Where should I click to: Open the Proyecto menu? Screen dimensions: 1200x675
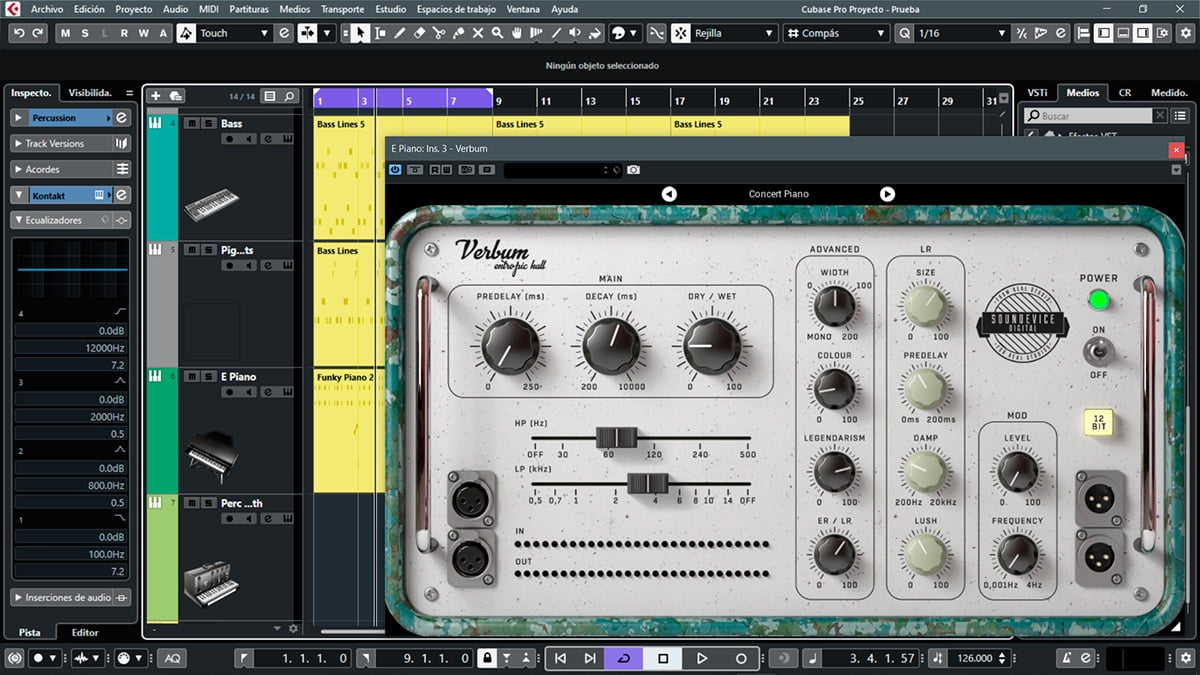[134, 9]
